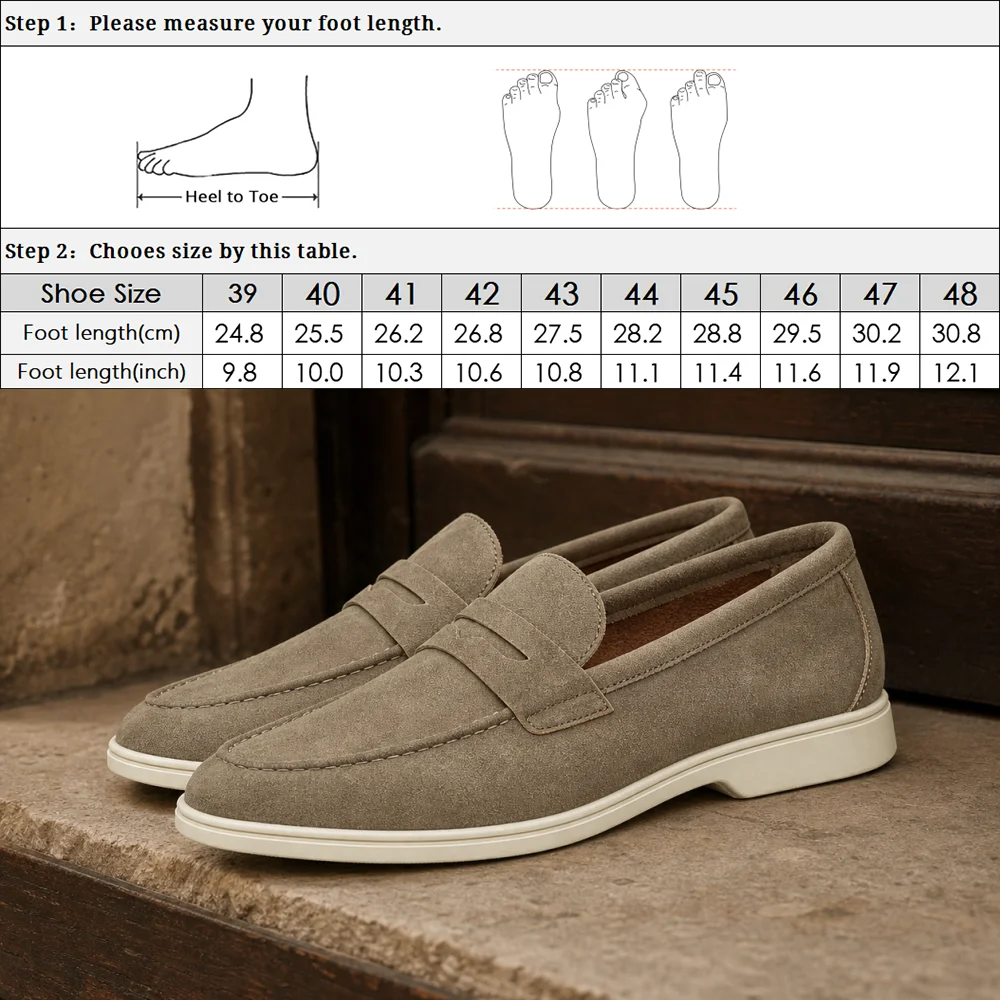This screenshot has width=1000, height=1000.
Task: Click the 9.8 inch value
Action: pyautogui.click(x=239, y=372)
